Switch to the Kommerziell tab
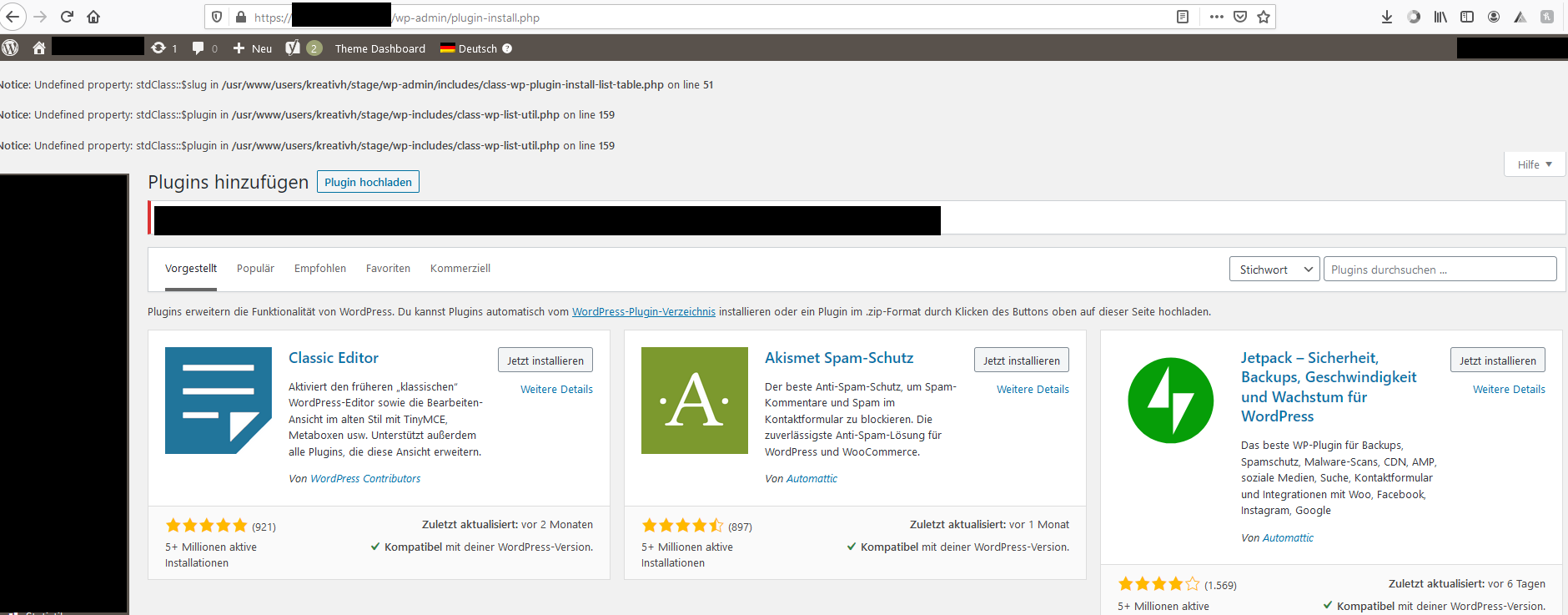 coord(460,269)
